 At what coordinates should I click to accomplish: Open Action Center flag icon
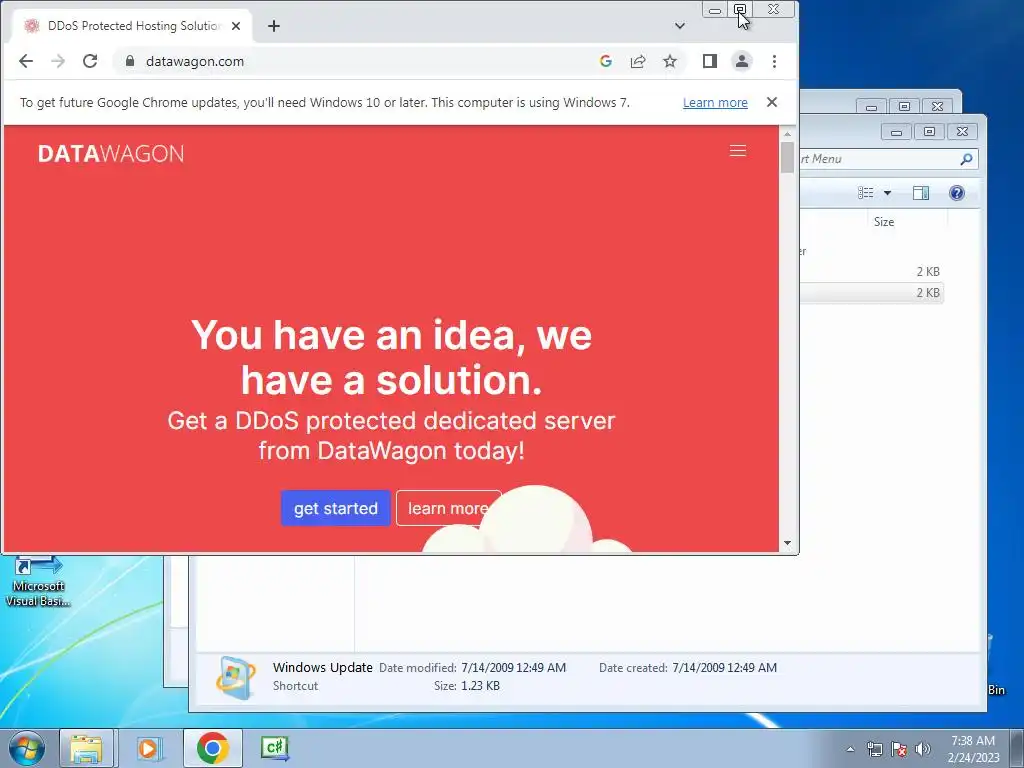[x=899, y=749]
